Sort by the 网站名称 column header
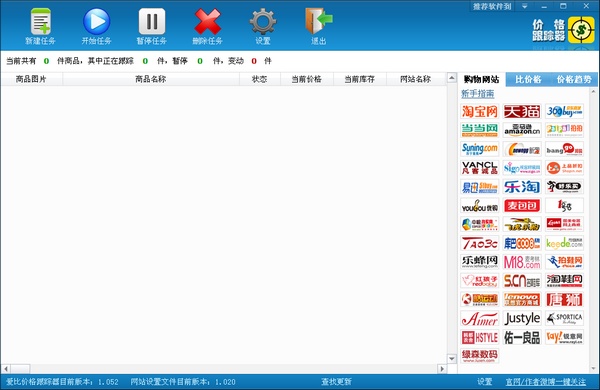Image resolution: width=600 pixels, height=390 pixels. [x=416, y=79]
